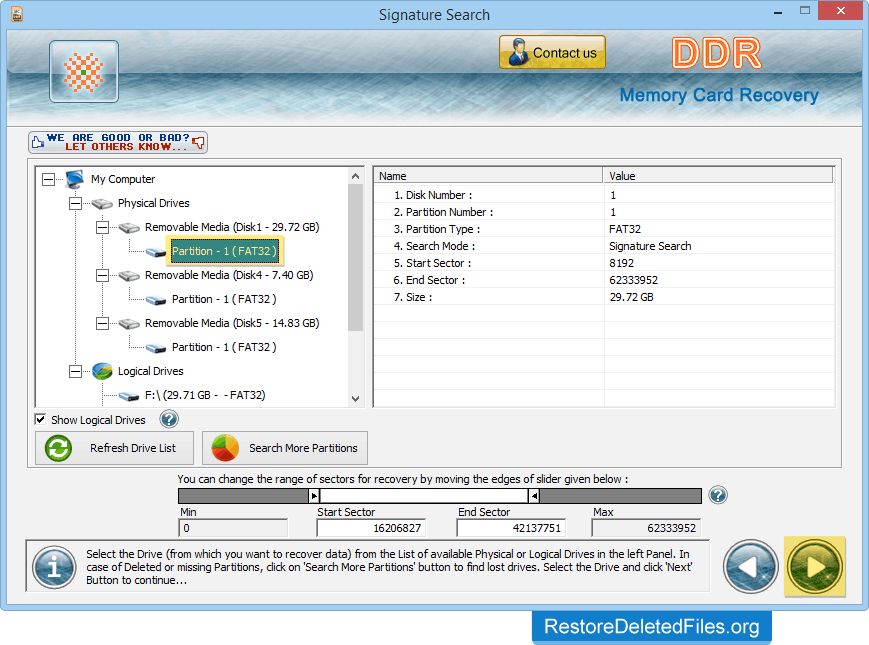Screen dimensions: 869x645
Task: Click the left start-sector slider handle
Action: pos(314,496)
